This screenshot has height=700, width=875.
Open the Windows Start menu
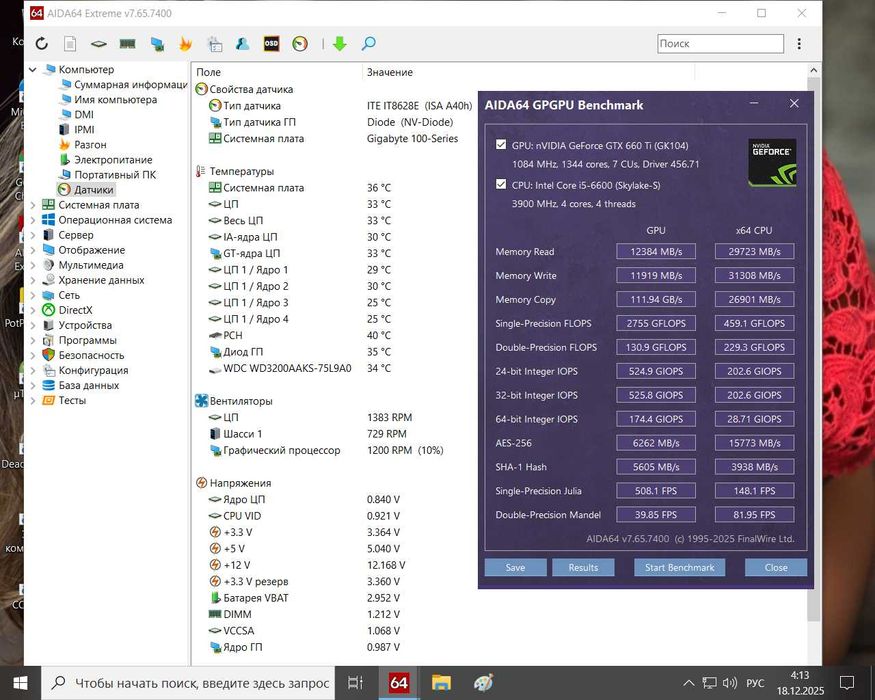click(21, 683)
